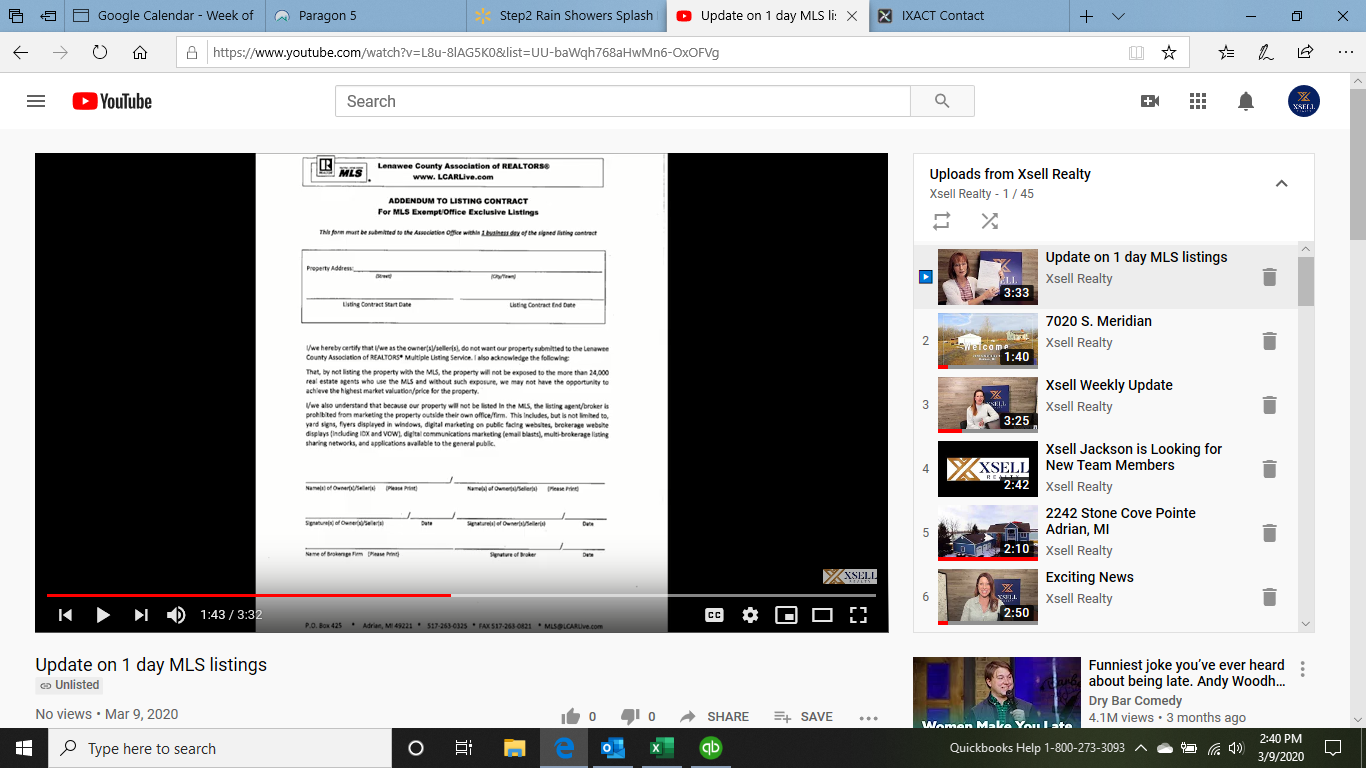Screen dimensions: 1366x768
Task: Open the create video camera icon
Action: [1150, 101]
